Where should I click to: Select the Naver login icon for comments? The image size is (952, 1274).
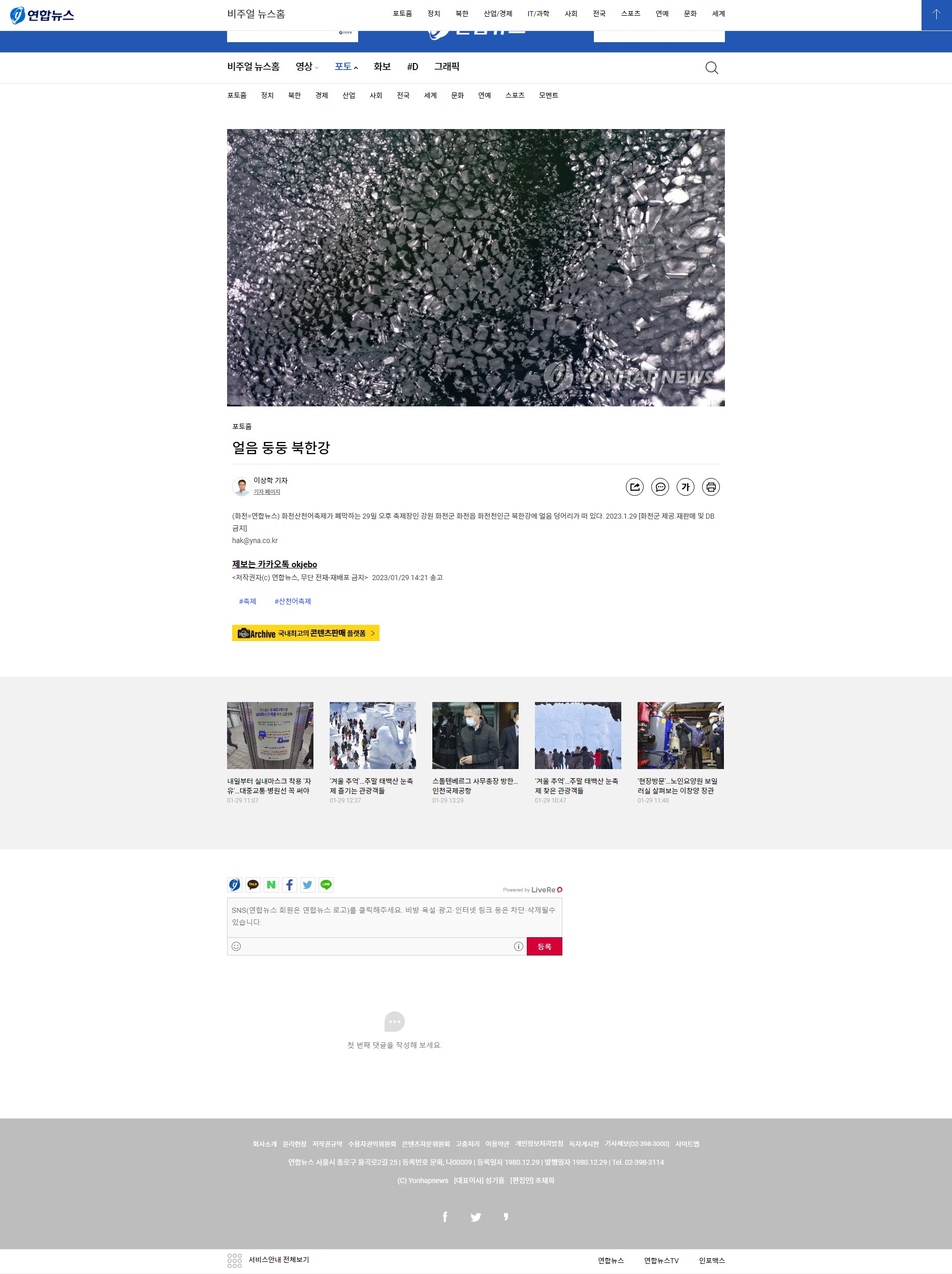tap(271, 885)
